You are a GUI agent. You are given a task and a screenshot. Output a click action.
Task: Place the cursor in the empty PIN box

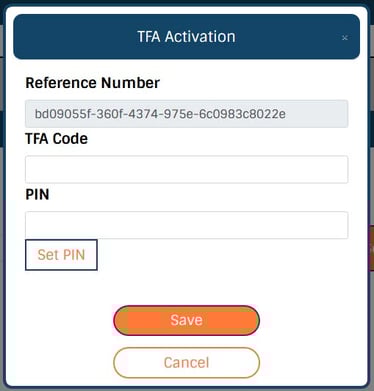click(187, 225)
